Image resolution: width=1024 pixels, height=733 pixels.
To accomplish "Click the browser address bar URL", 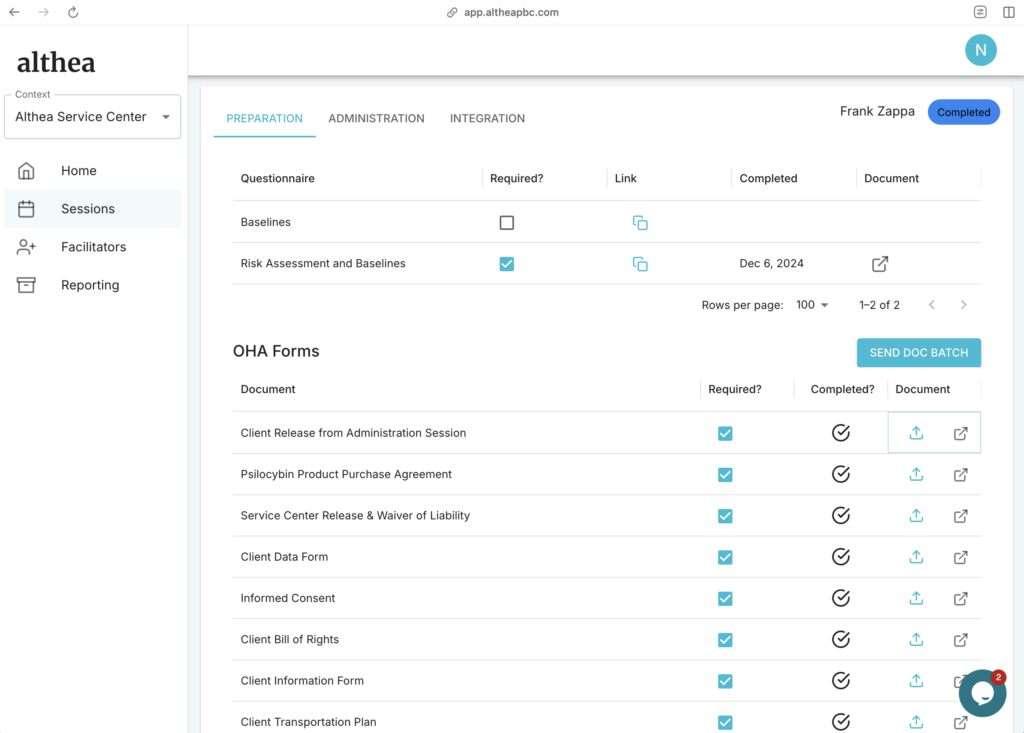I will 511,12.
